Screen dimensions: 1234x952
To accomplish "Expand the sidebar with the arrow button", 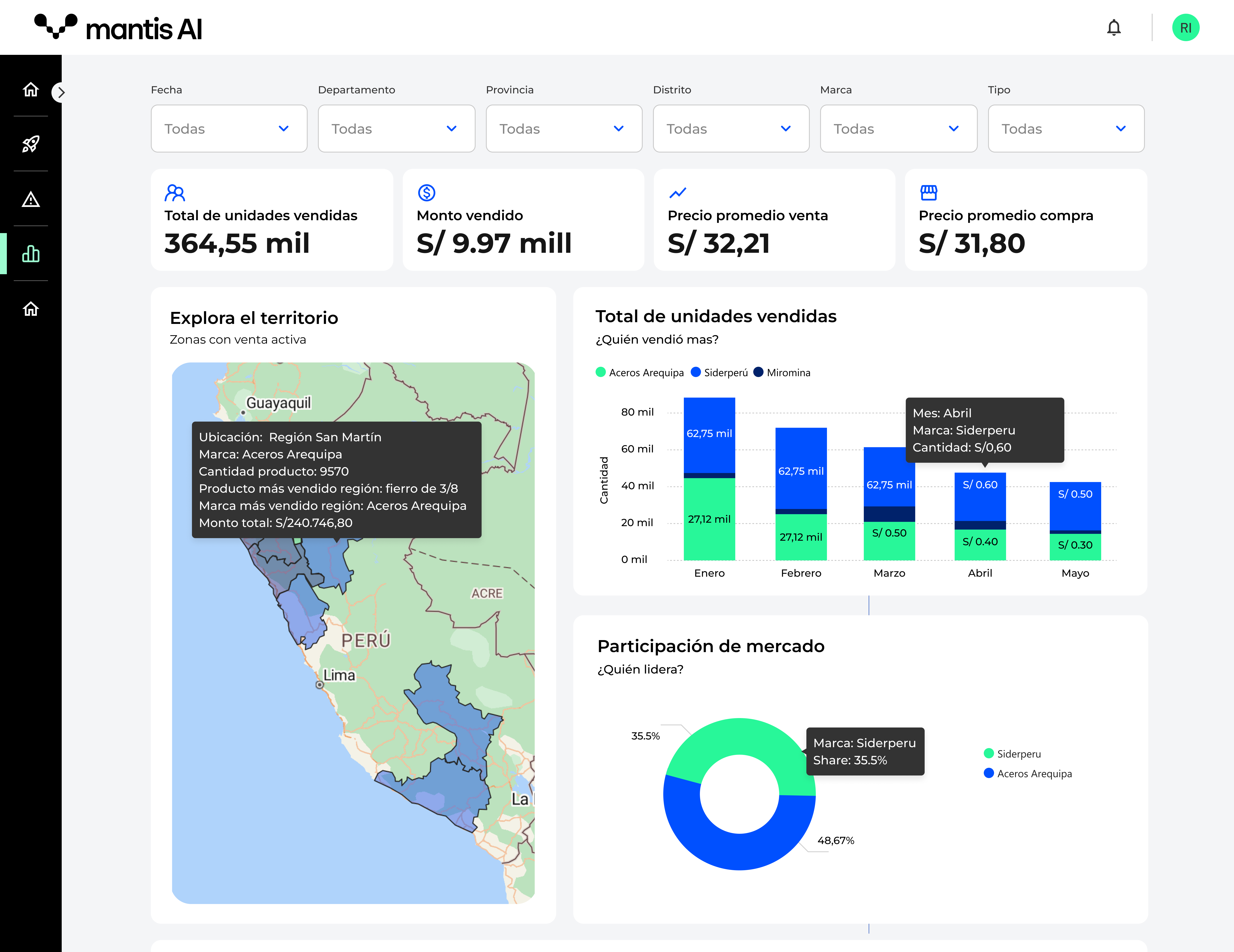I will (x=60, y=92).
